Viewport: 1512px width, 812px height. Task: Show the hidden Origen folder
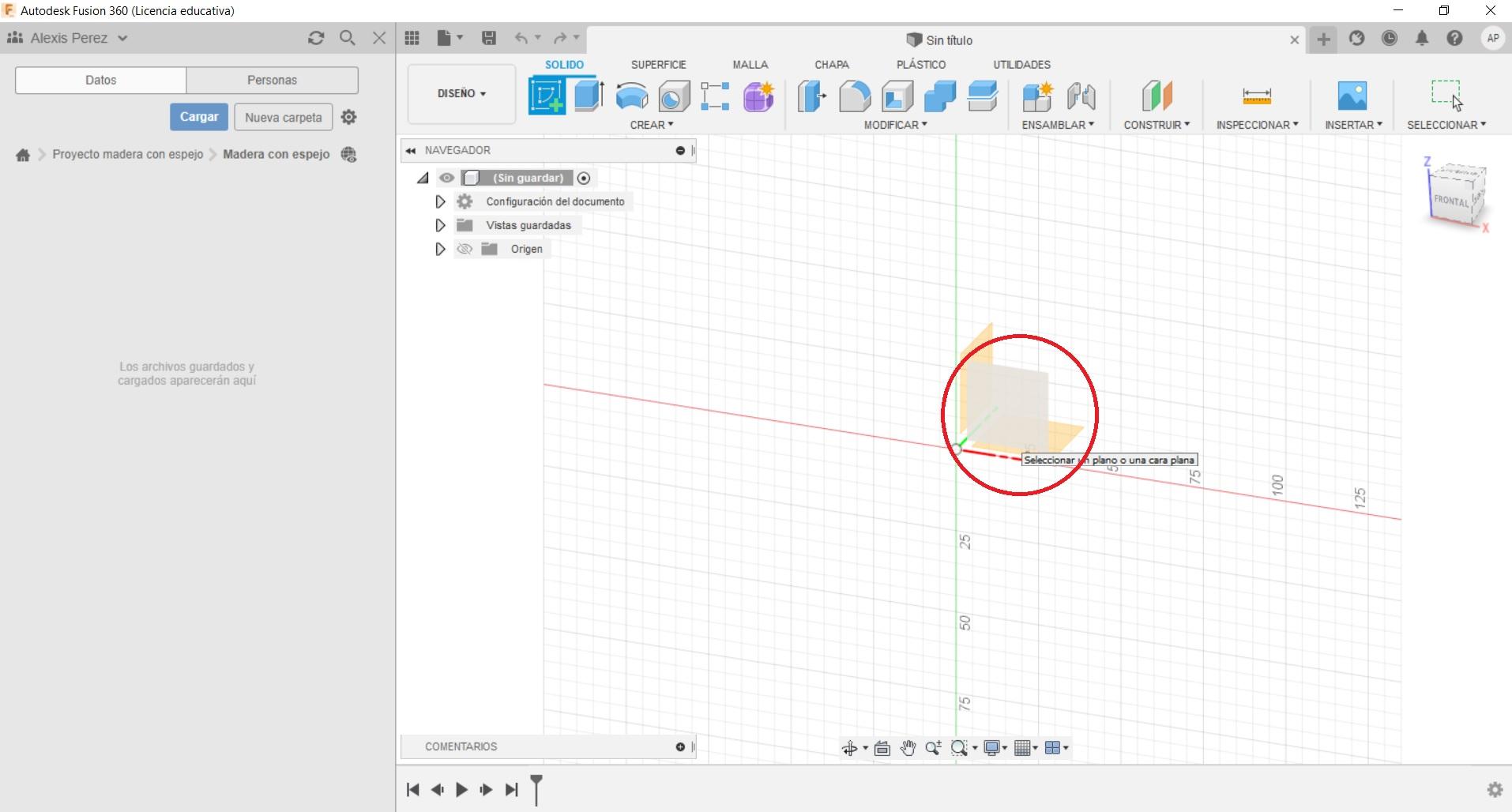pos(465,249)
